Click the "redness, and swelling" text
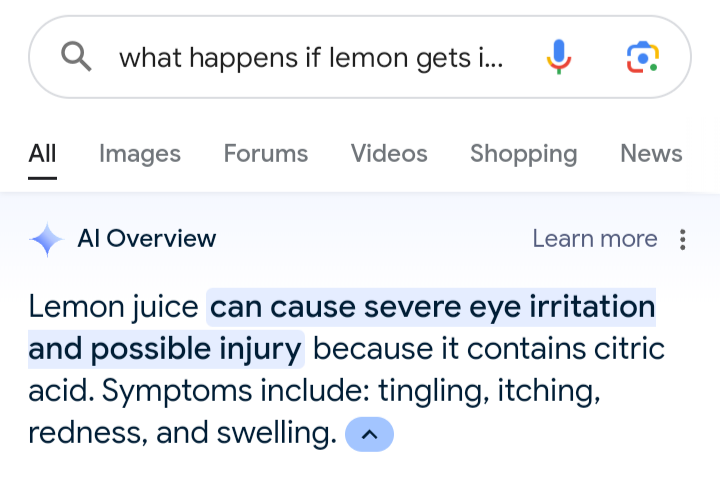 180,435
